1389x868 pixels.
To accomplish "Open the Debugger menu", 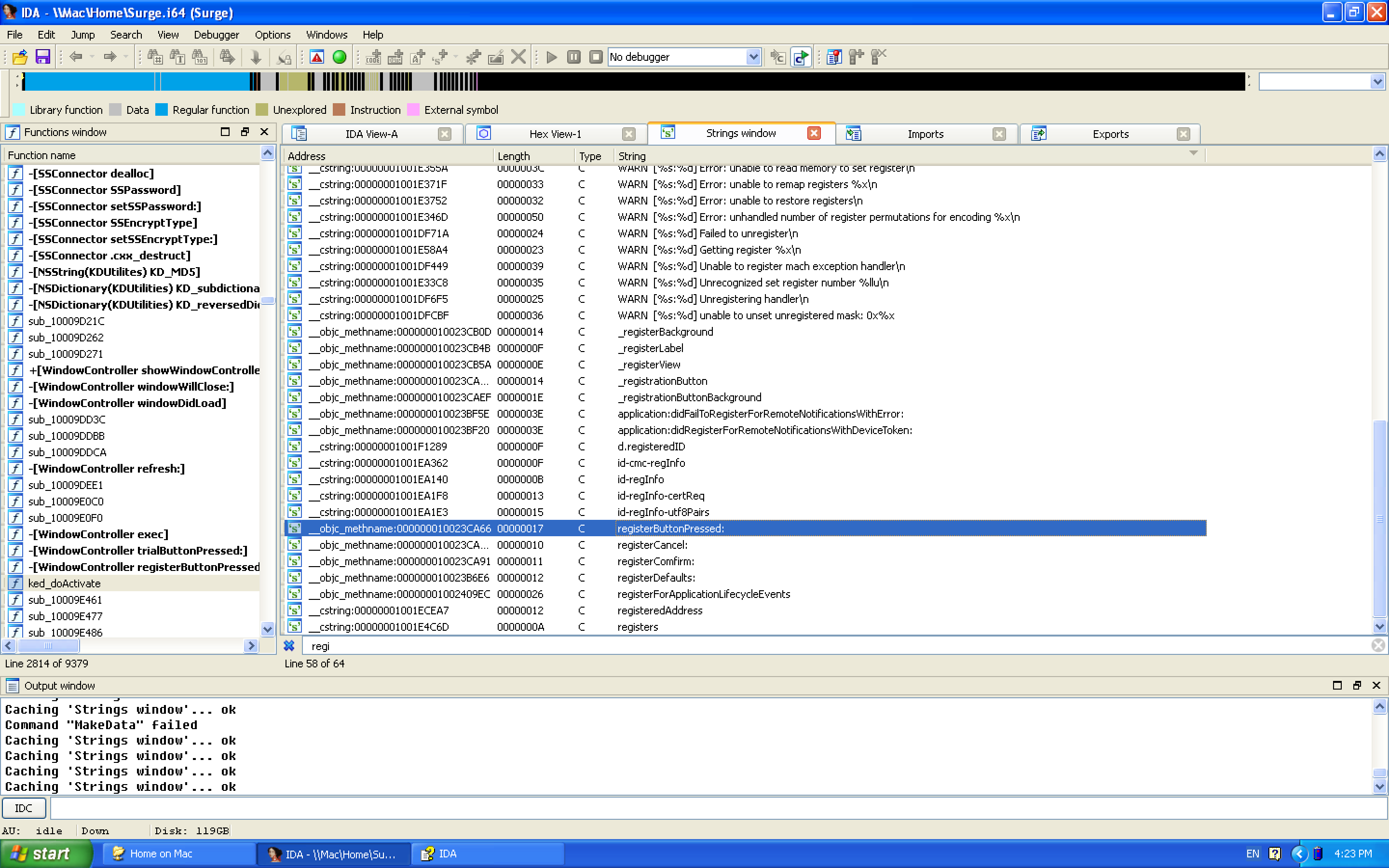I will 217,34.
